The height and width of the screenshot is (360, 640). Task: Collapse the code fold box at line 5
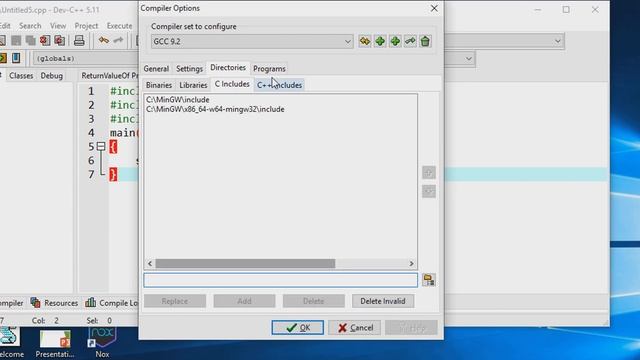pyautogui.click(x=101, y=146)
